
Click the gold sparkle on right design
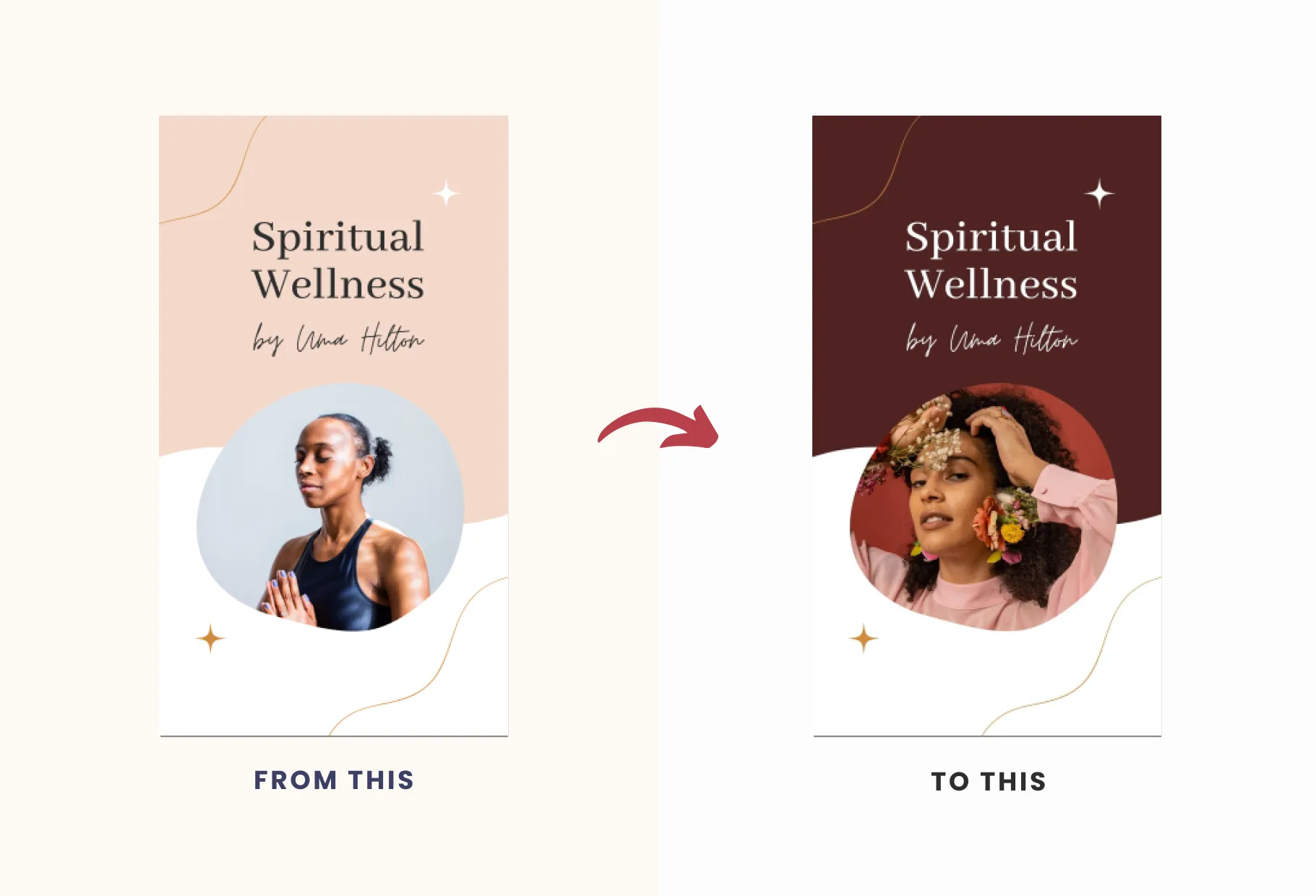pos(864,639)
